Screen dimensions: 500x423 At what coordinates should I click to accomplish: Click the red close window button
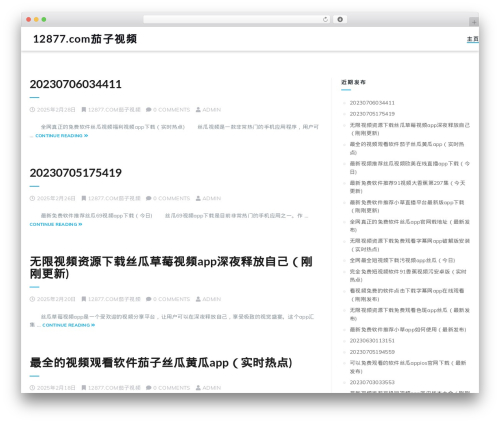29,20
